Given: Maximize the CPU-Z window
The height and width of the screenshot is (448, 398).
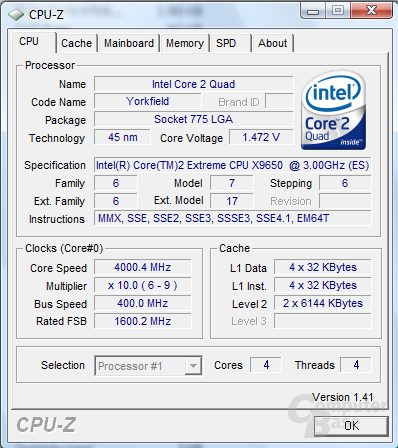Looking at the screenshot, I should pyautogui.click(x=338, y=10).
